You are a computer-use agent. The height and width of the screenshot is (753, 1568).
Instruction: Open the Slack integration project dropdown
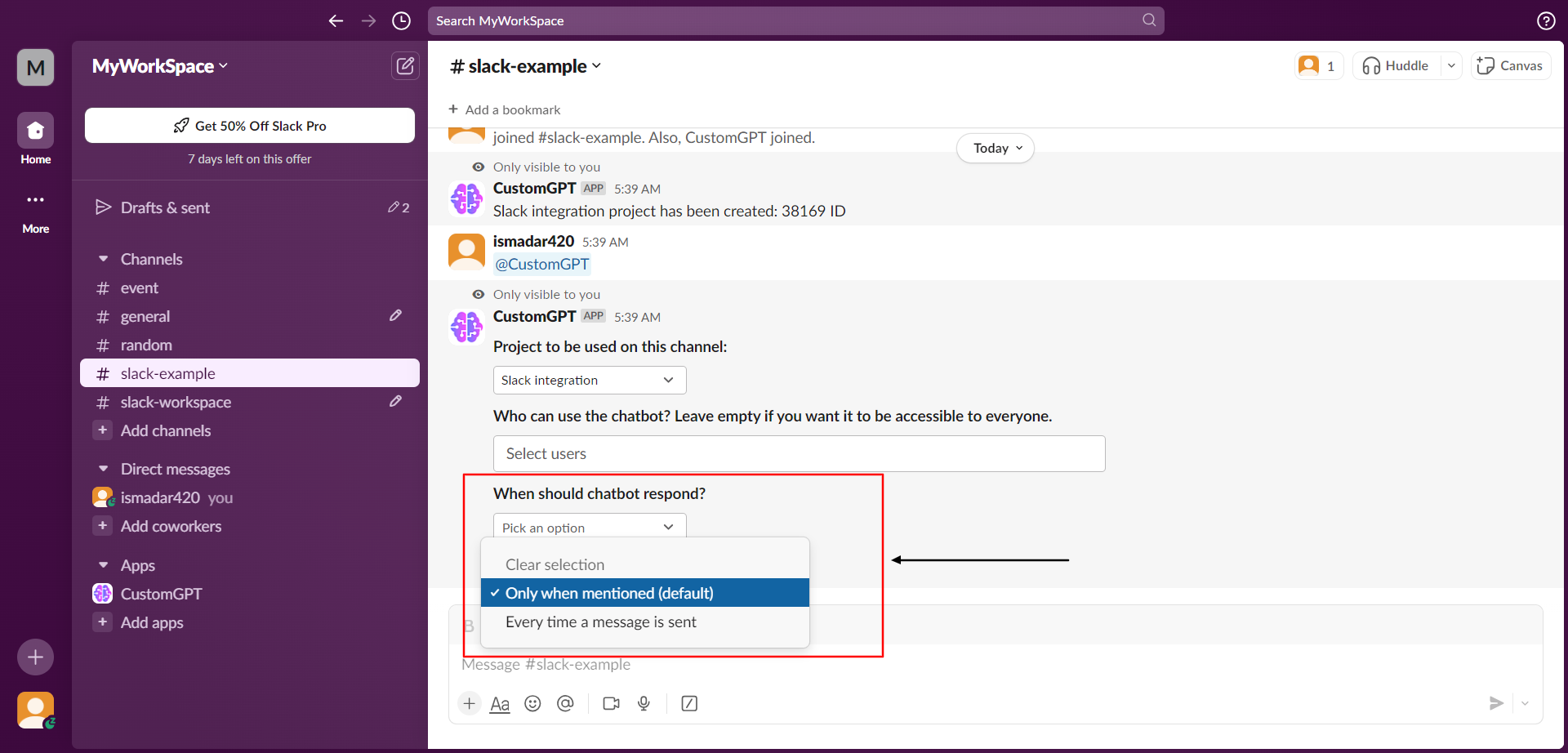590,380
